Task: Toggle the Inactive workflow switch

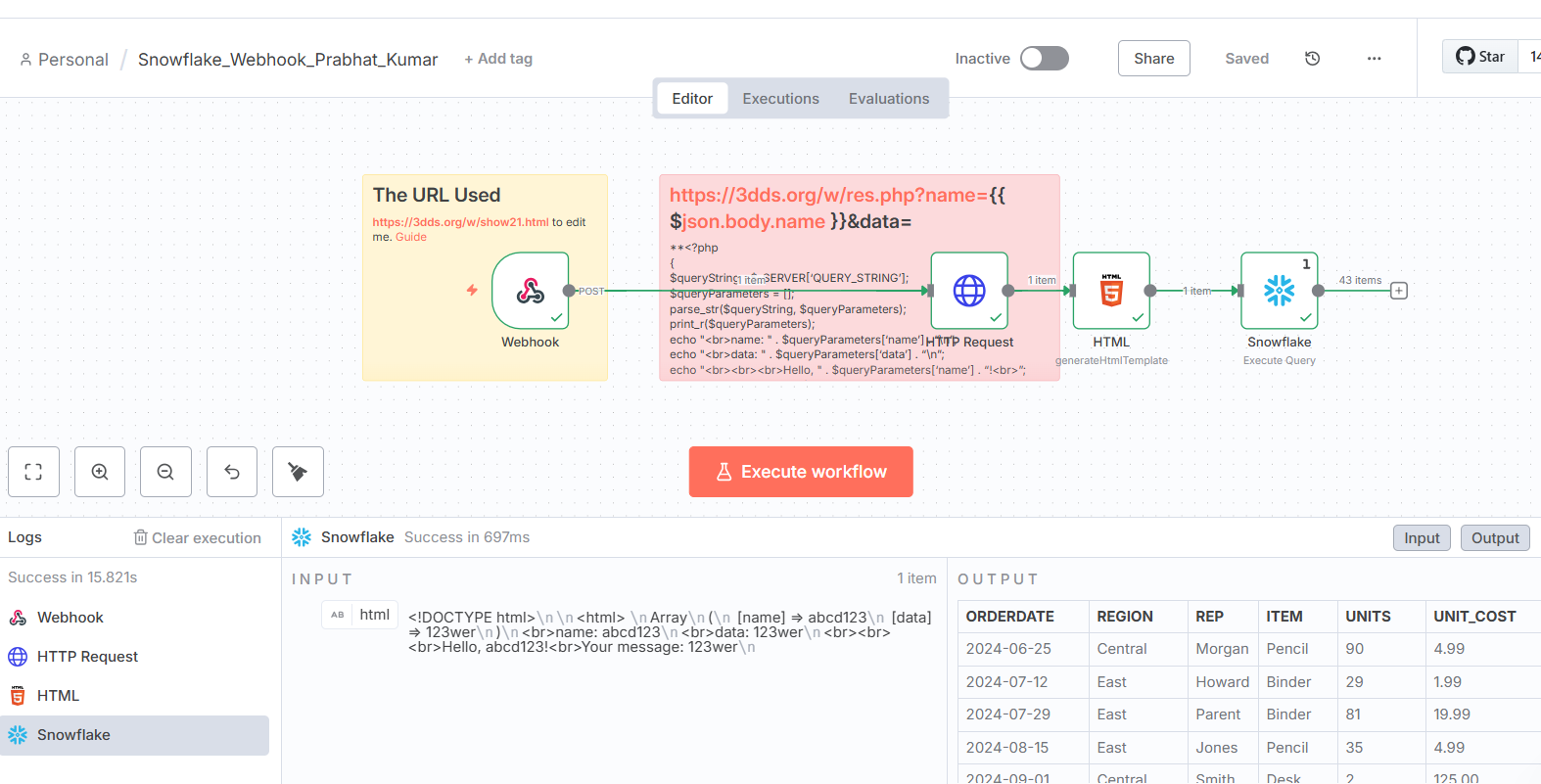Action: (x=1044, y=59)
